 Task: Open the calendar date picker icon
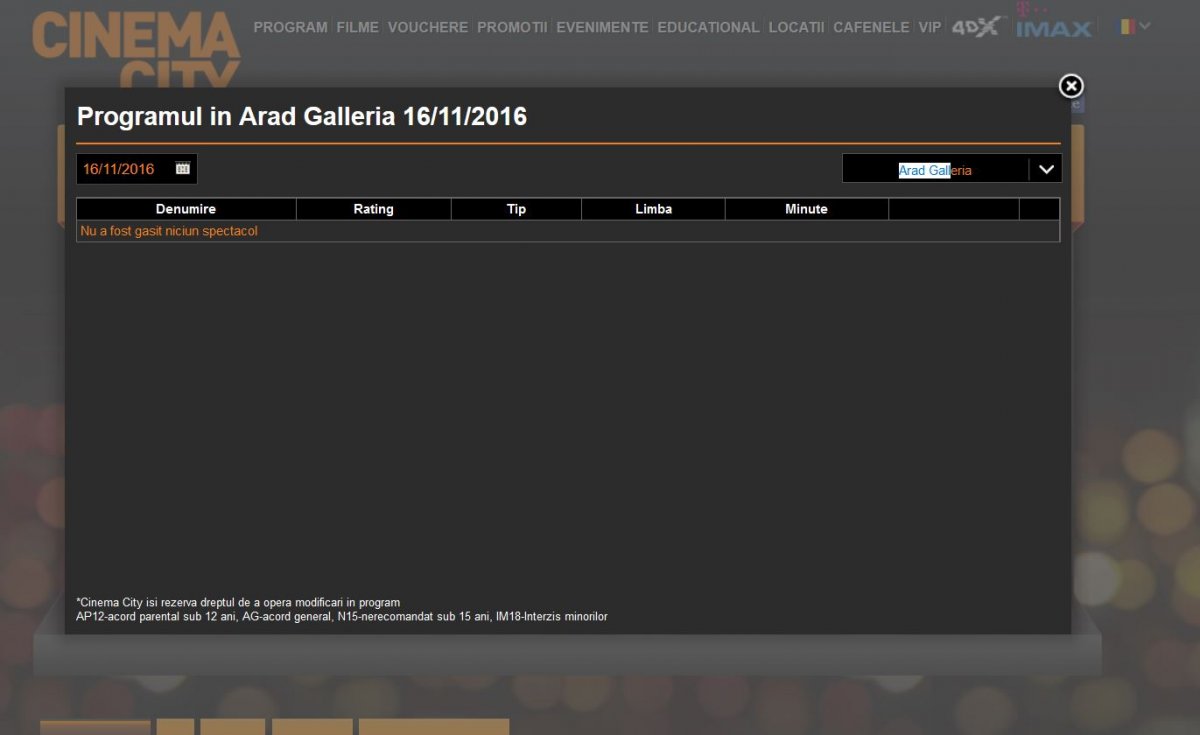[182, 168]
